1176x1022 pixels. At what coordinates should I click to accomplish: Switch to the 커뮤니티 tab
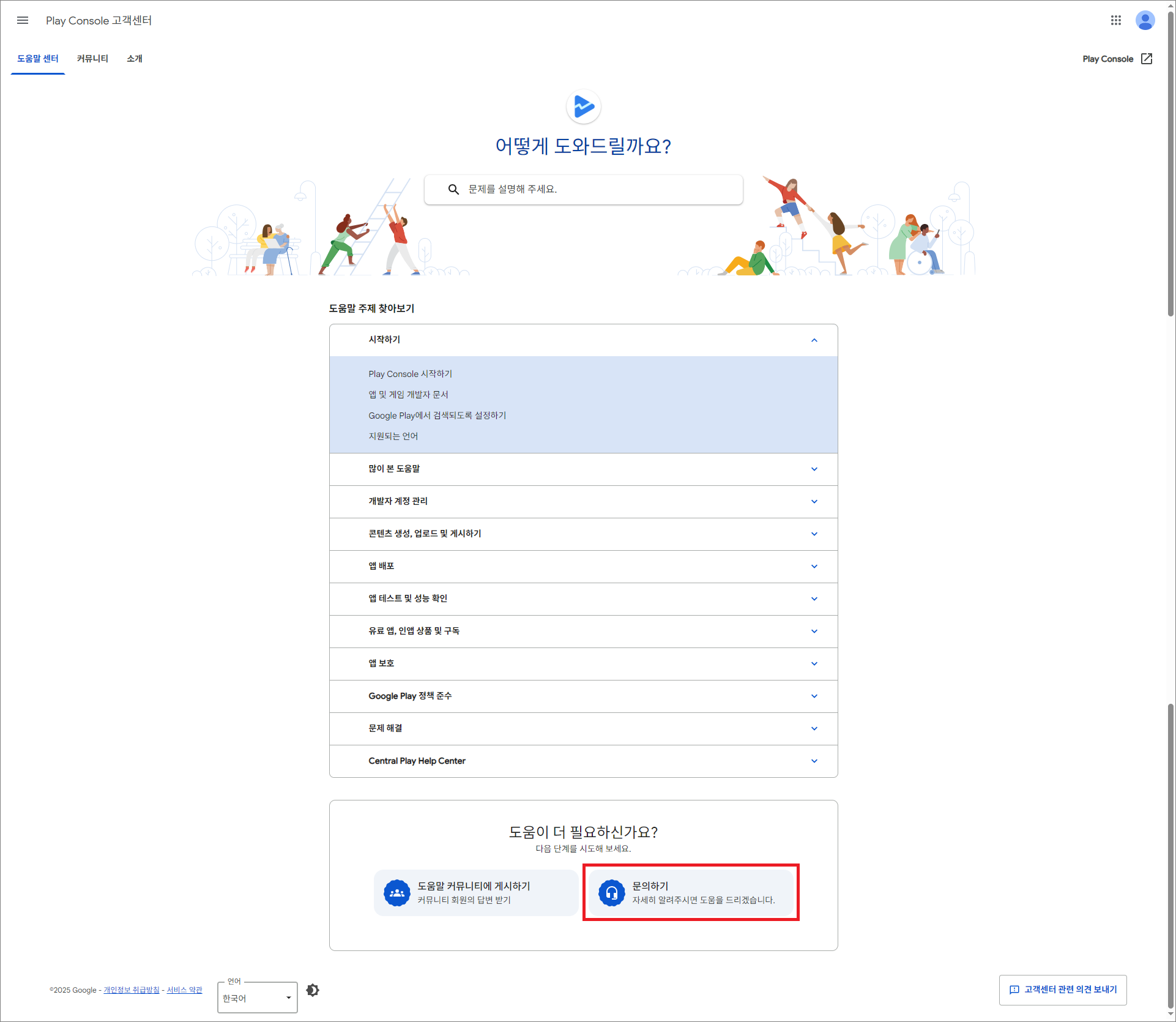pyautogui.click(x=92, y=58)
